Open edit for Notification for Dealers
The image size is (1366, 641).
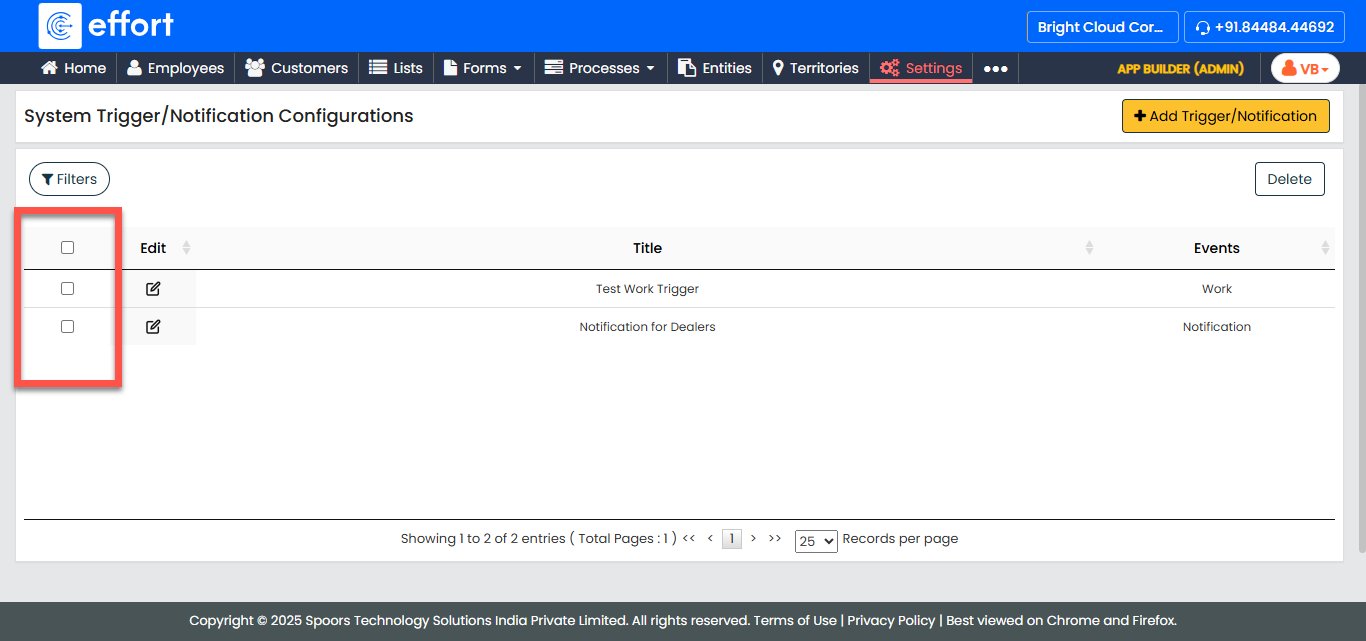153,327
